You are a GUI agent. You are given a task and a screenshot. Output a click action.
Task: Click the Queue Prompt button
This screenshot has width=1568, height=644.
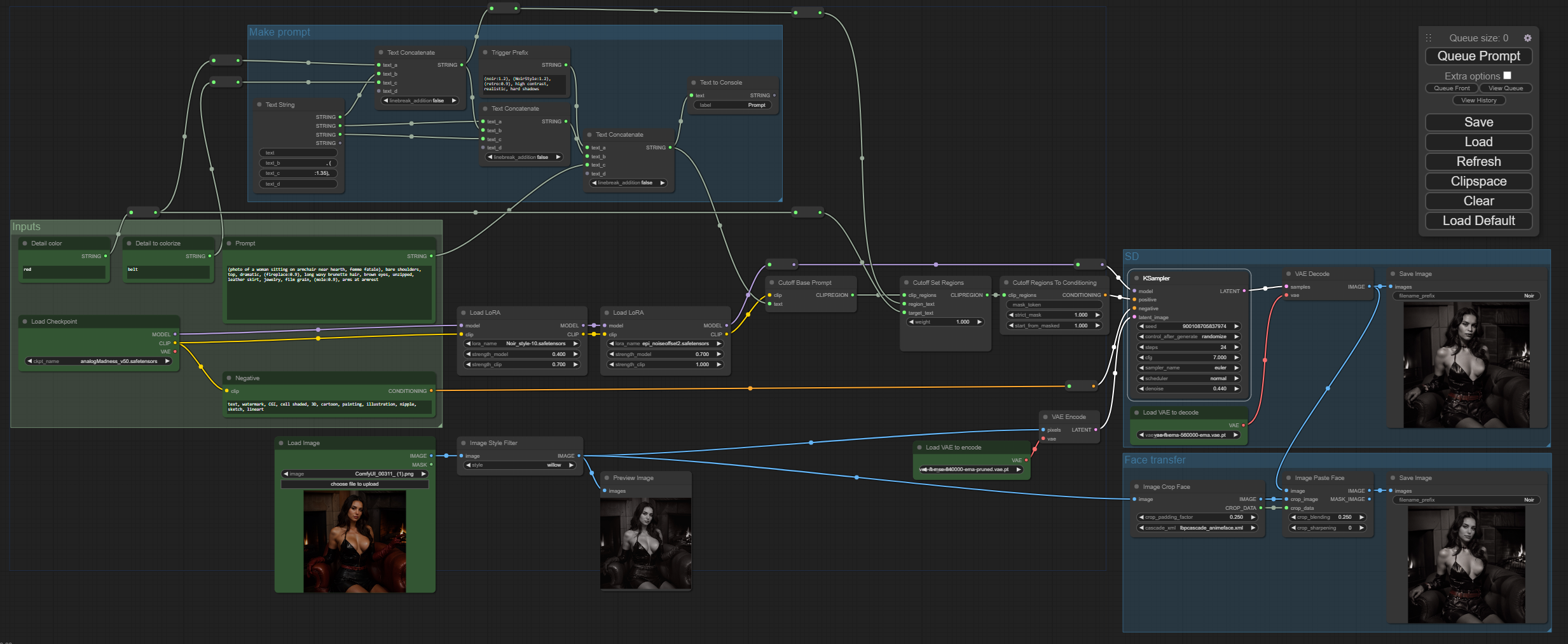tap(1478, 56)
